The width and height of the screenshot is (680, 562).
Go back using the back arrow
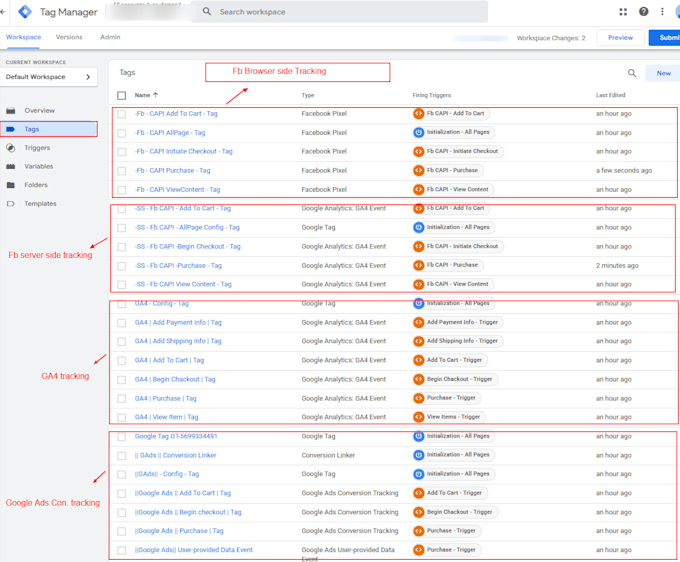pyautogui.click(x=3, y=12)
